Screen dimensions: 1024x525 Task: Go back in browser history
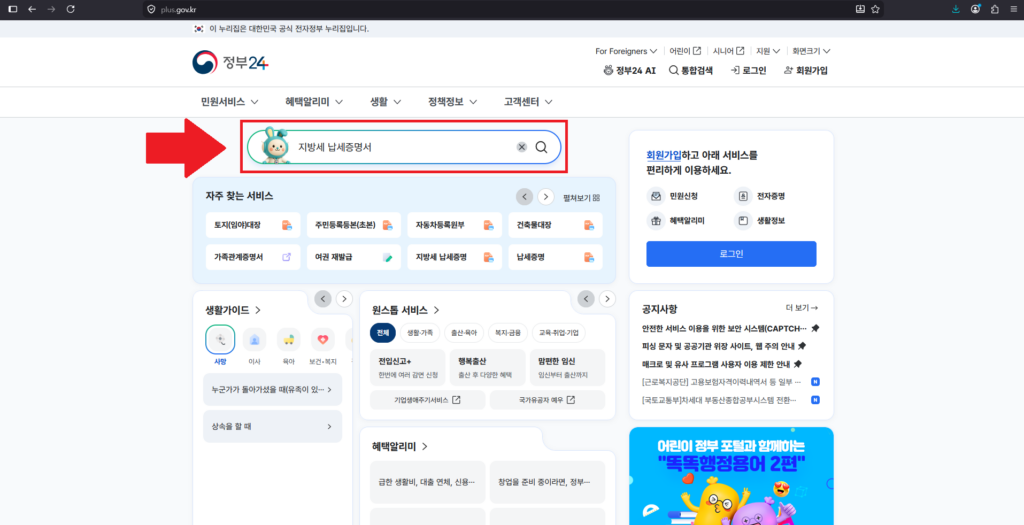pos(31,9)
